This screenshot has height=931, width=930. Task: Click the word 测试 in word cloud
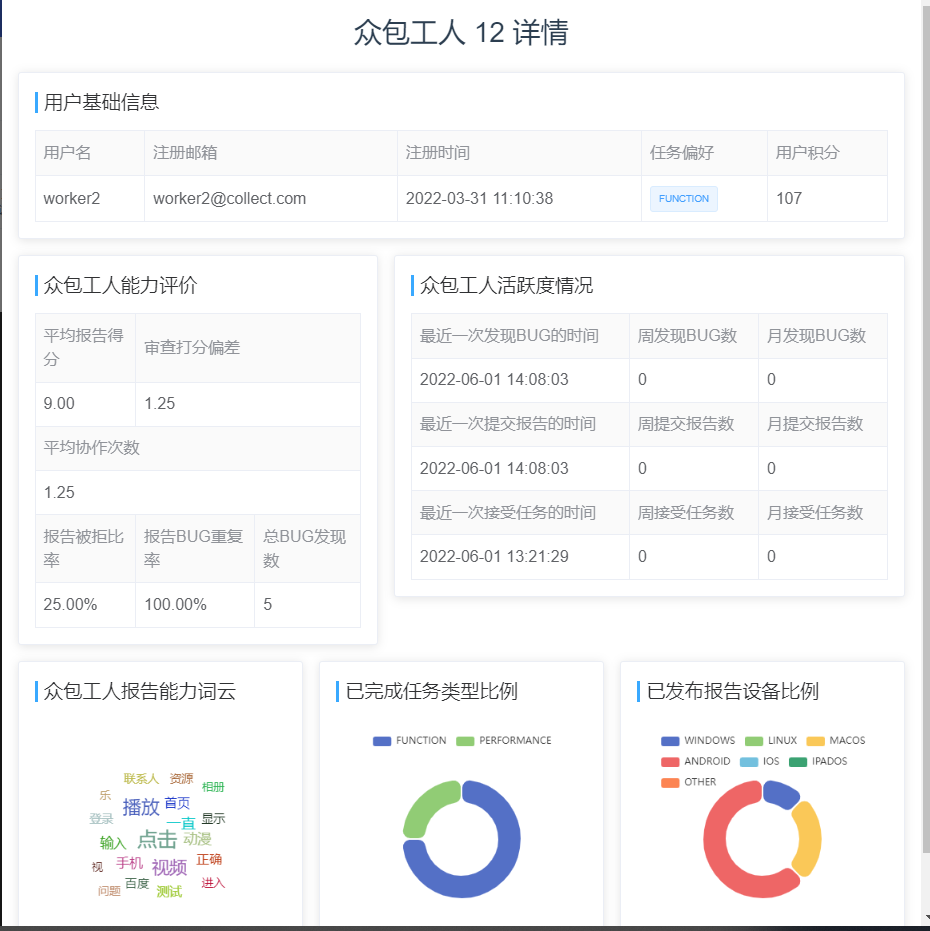point(169,891)
